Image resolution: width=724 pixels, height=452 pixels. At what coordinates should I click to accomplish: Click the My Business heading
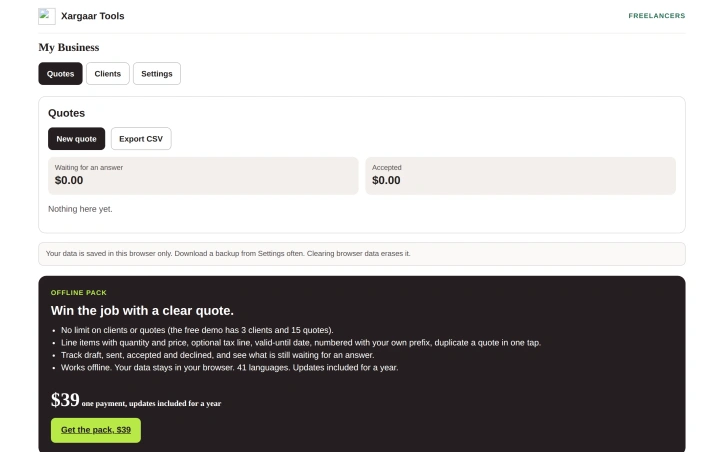point(69,47)
